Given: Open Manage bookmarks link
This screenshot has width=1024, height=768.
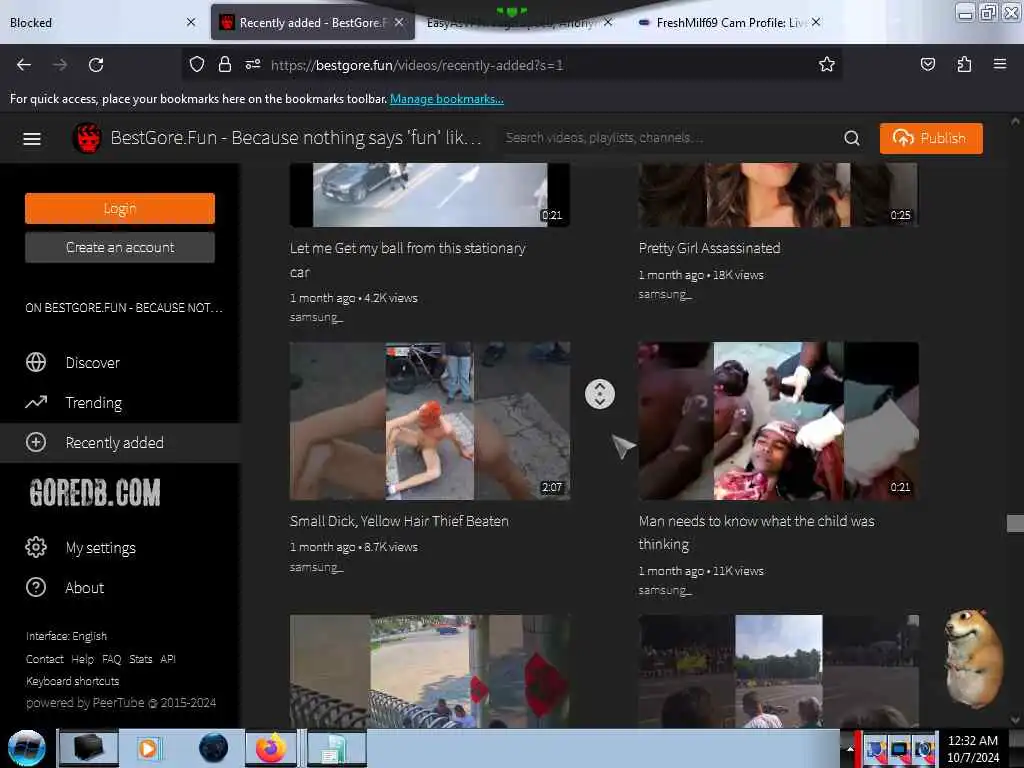Looking at the screenshot, I should click(447, 99).
